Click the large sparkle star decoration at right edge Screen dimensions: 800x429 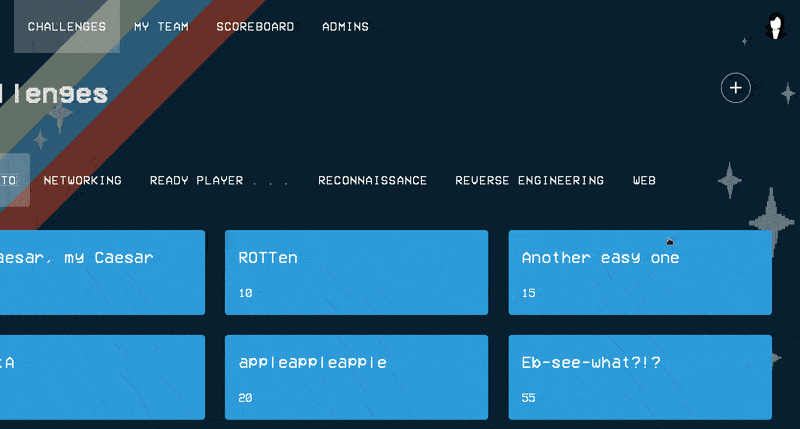tap(771, 220)
